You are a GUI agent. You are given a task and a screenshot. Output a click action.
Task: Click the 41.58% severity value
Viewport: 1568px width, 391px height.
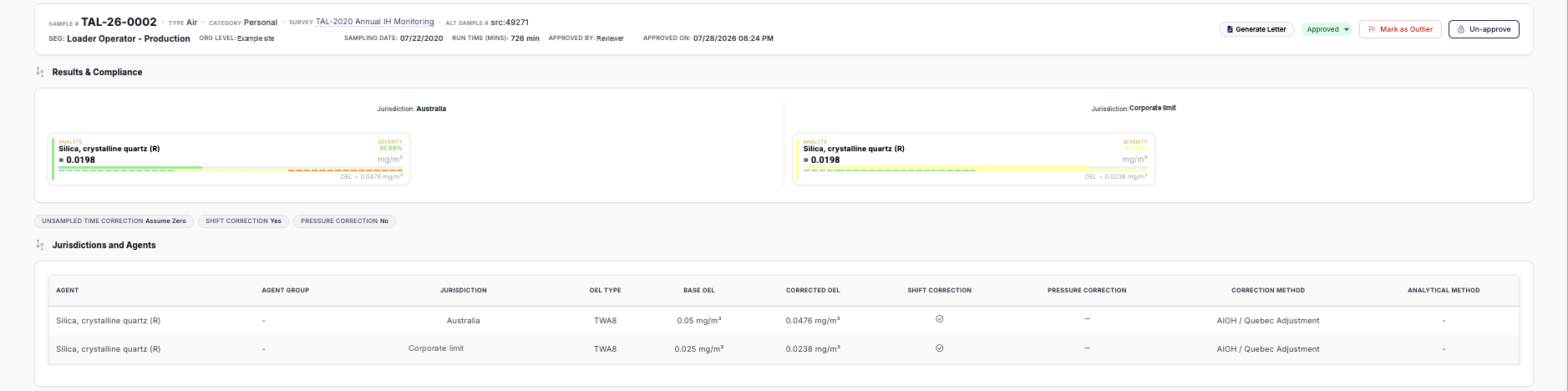(x=391, y=148)
